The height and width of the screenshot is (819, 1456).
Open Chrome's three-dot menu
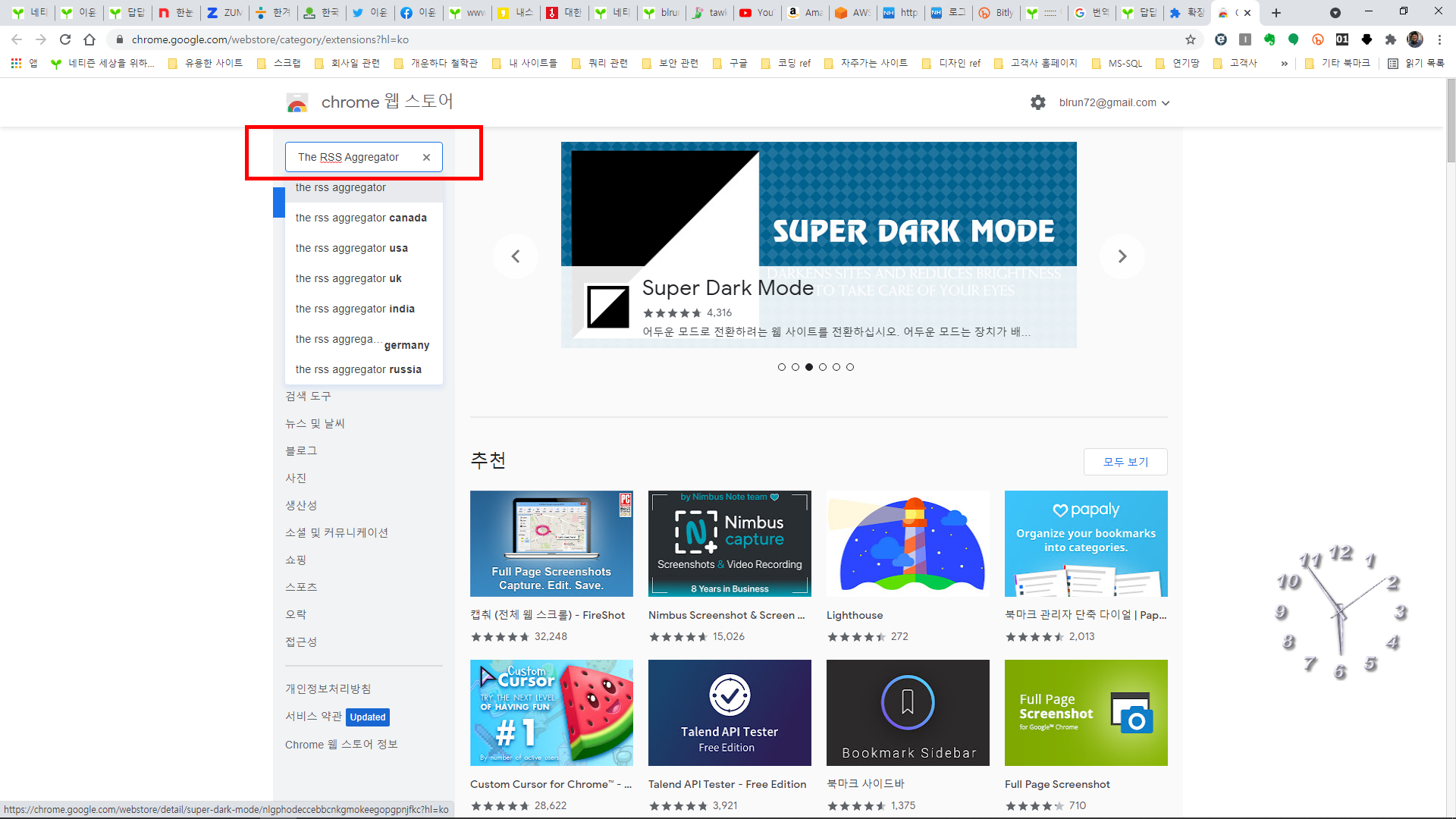[x=1439, y=39]
